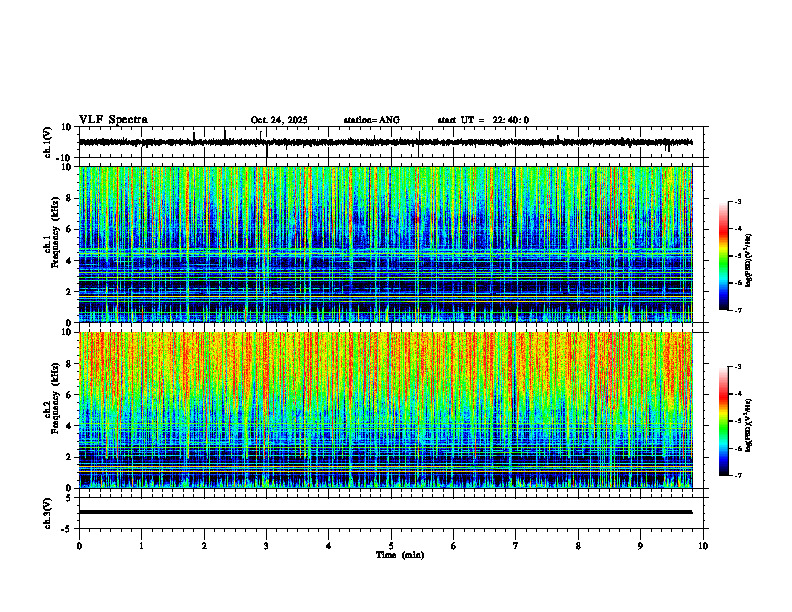
Task: Click the ch.1 spectrogram color scale bar
Action: 723,256
